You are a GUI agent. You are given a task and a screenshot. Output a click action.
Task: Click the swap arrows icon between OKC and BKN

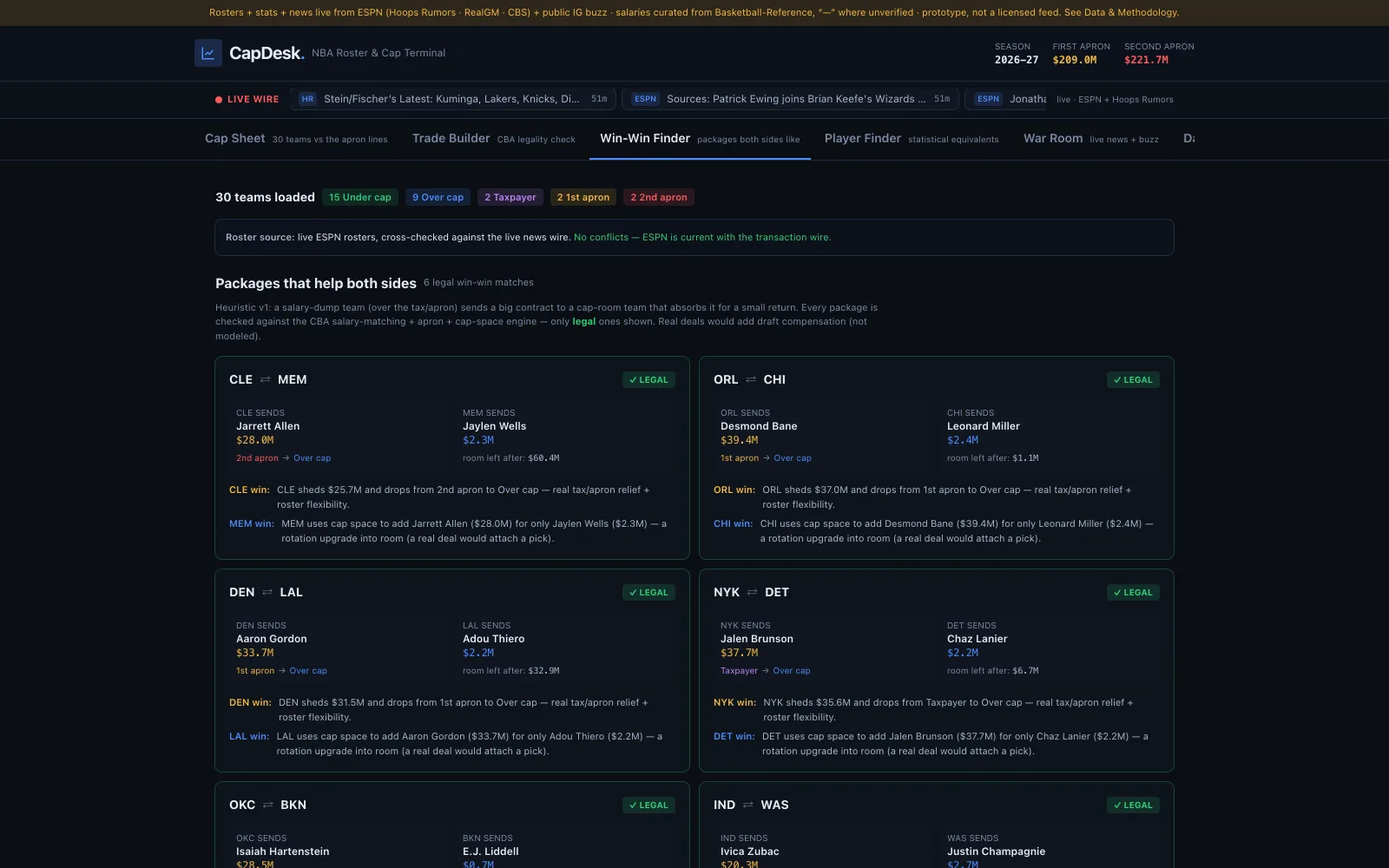[268, 805]
